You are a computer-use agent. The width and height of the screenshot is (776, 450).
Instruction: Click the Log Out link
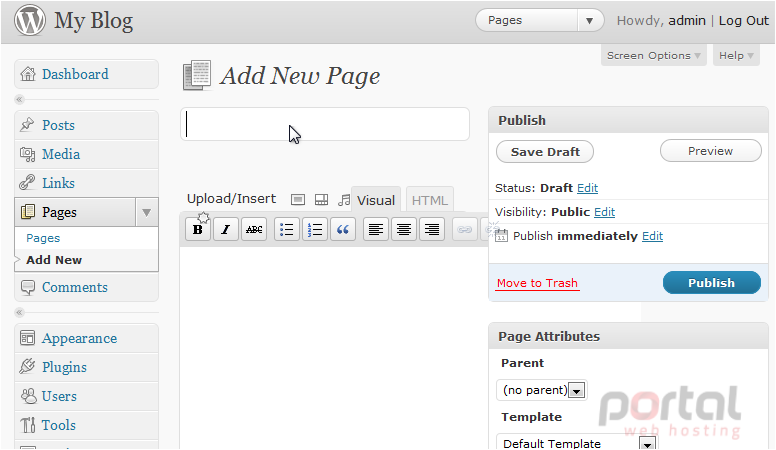pos(743,20)
